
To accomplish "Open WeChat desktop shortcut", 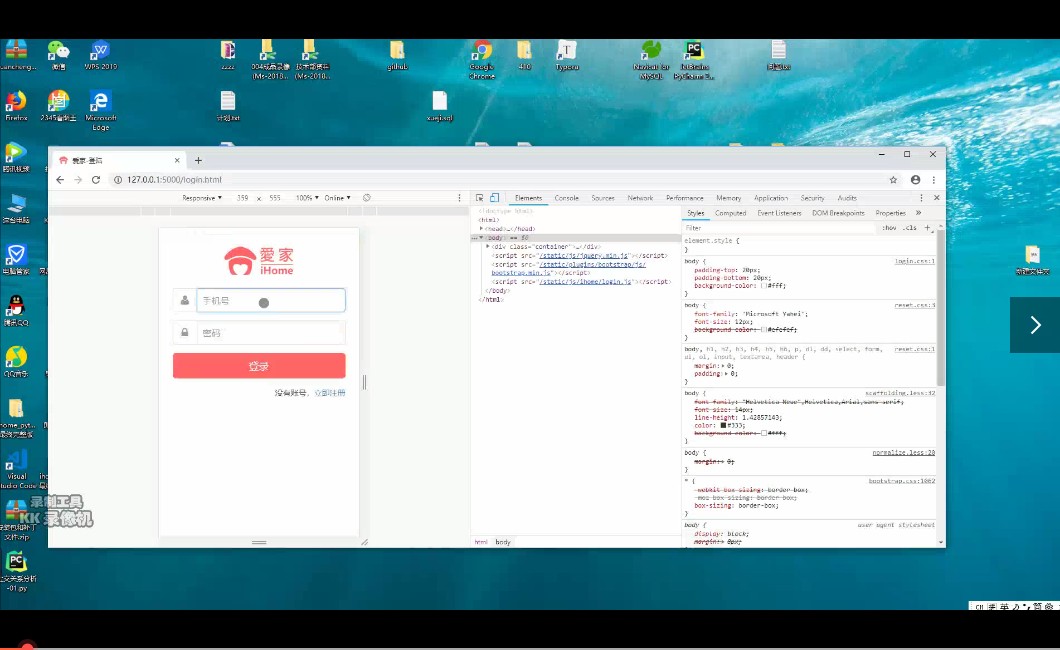I will tap(59, 55).
